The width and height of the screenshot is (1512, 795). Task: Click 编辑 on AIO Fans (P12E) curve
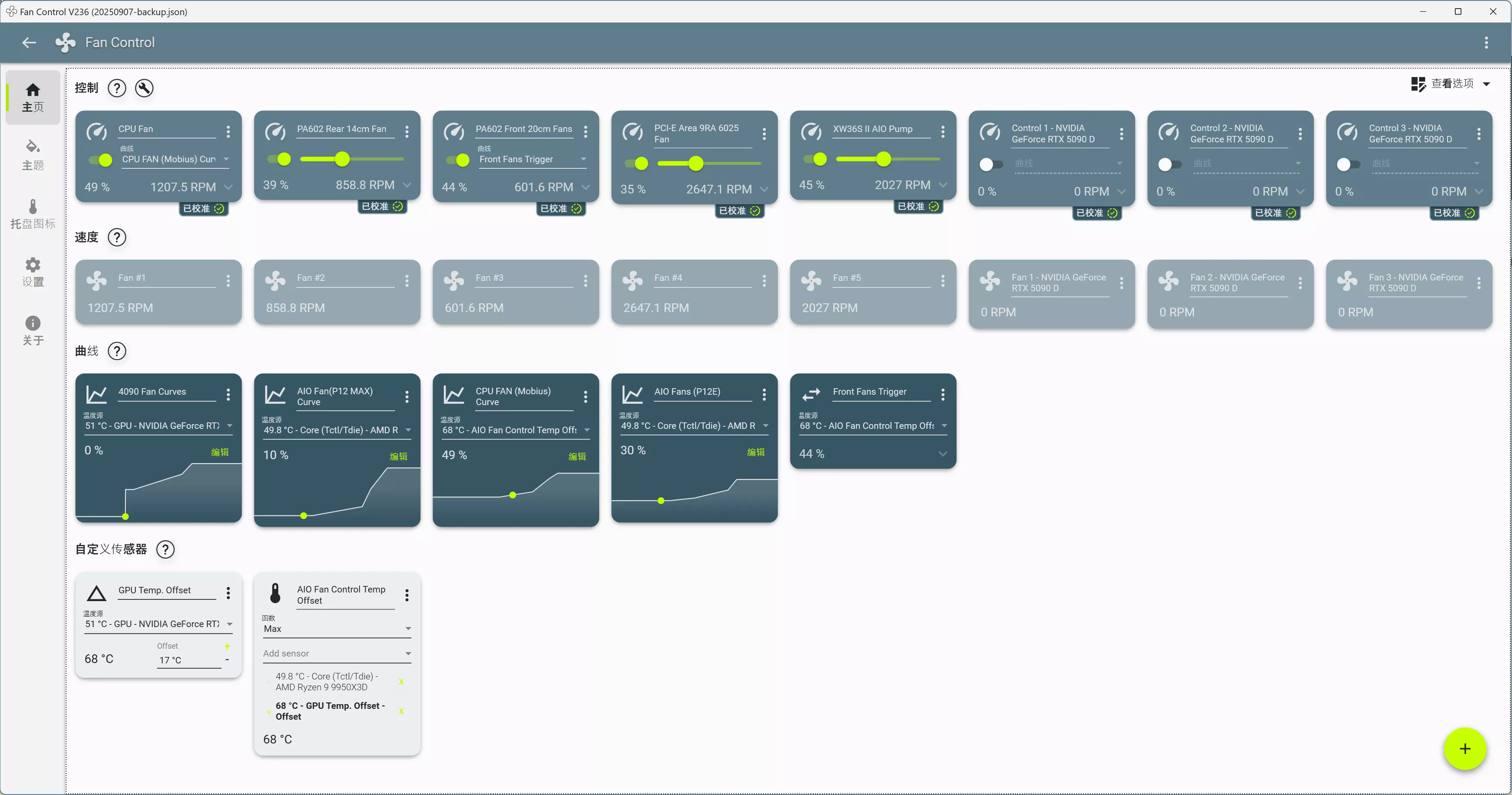tap(755, 452)
